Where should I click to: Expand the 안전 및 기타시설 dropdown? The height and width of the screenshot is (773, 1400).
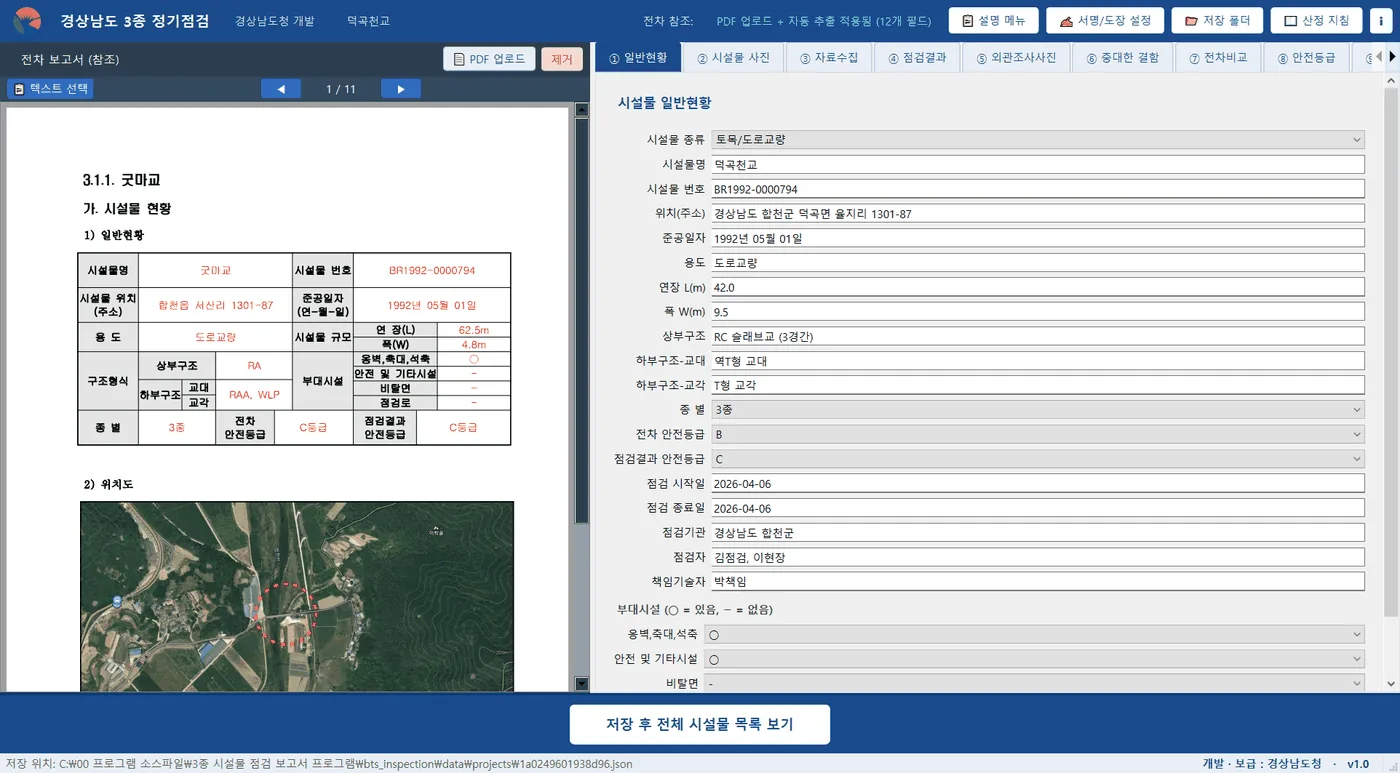(x=1034, y=660)
